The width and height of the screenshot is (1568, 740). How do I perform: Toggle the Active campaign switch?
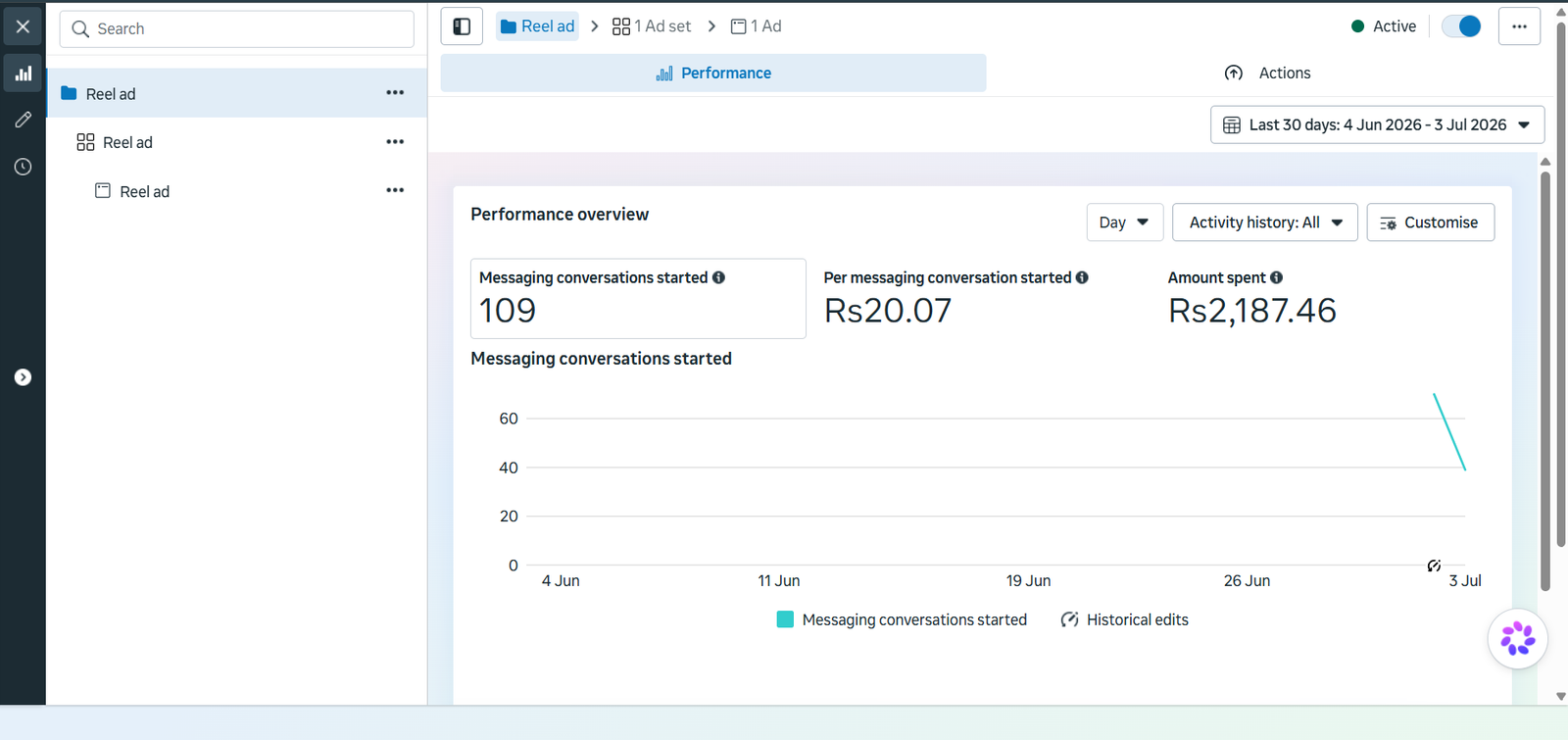tap(1461, 26)
